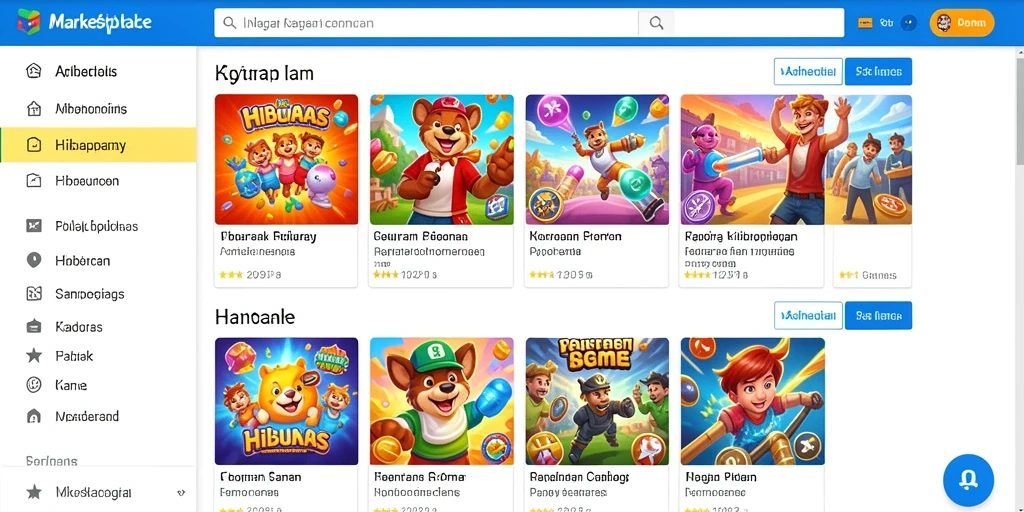The height and width of the screenshot is (512, 1024).
Task: Open the Hibuaas game thumbnail in first row
Action: (x=286, y=159)
